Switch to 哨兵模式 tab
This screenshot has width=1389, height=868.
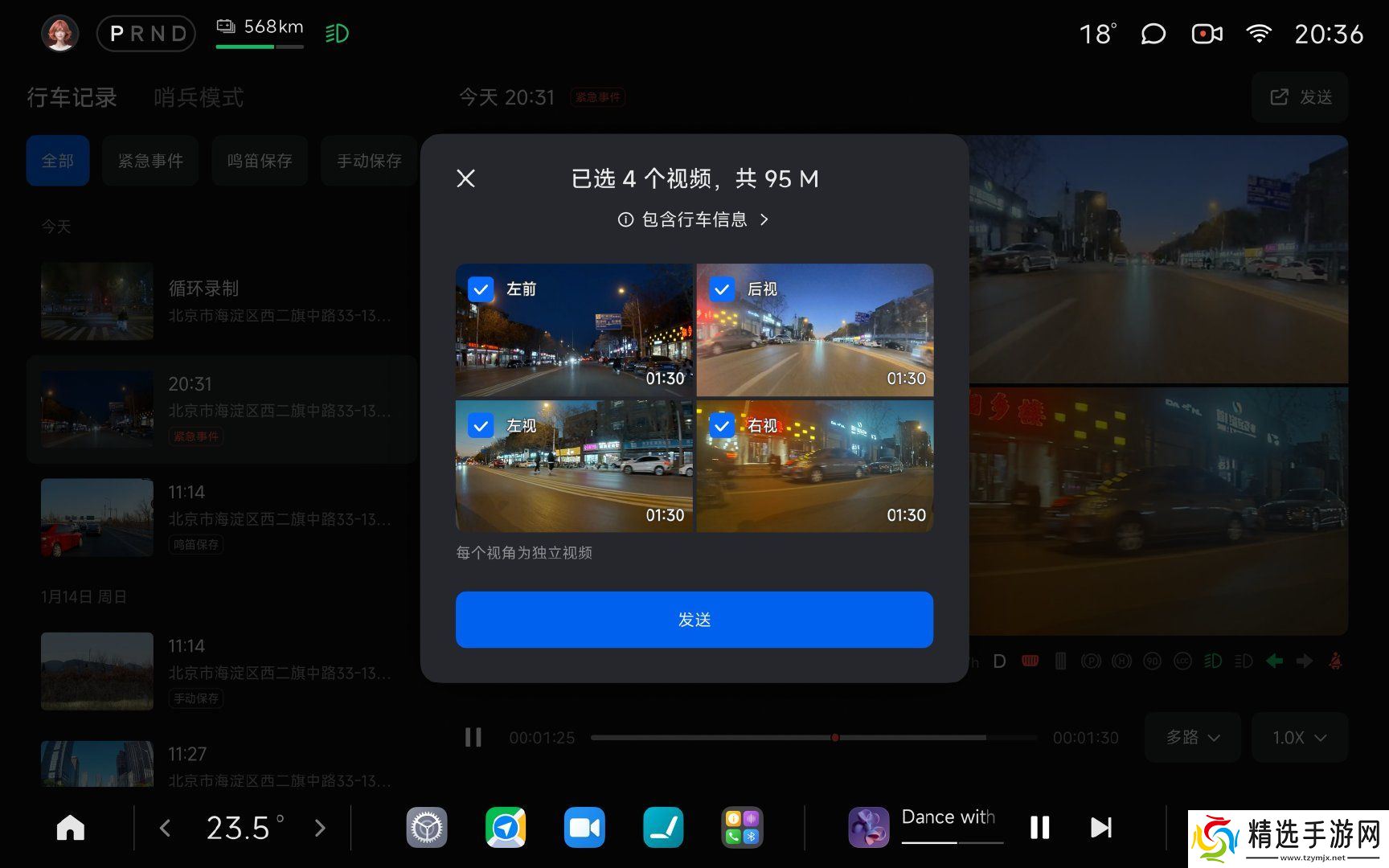tap(199, 97)
